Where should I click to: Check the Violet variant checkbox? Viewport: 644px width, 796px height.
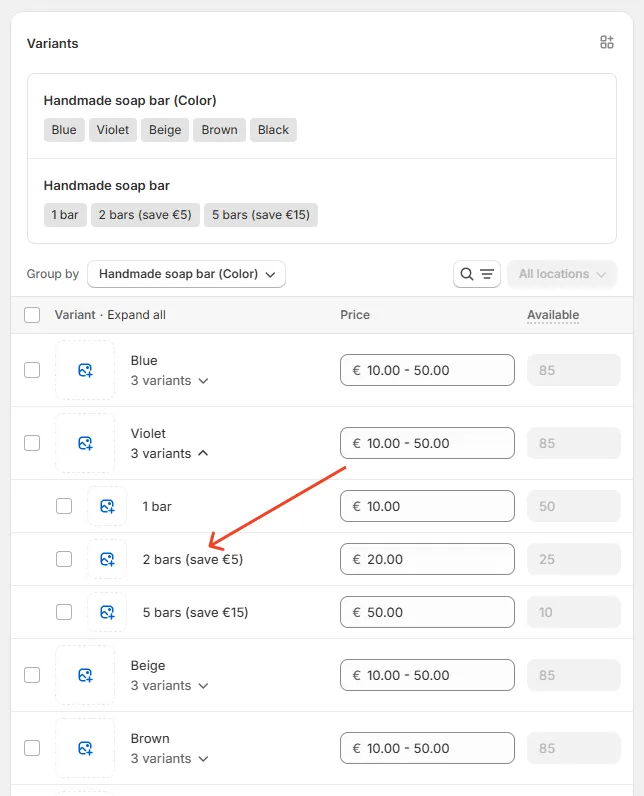[x=32, y=443]
